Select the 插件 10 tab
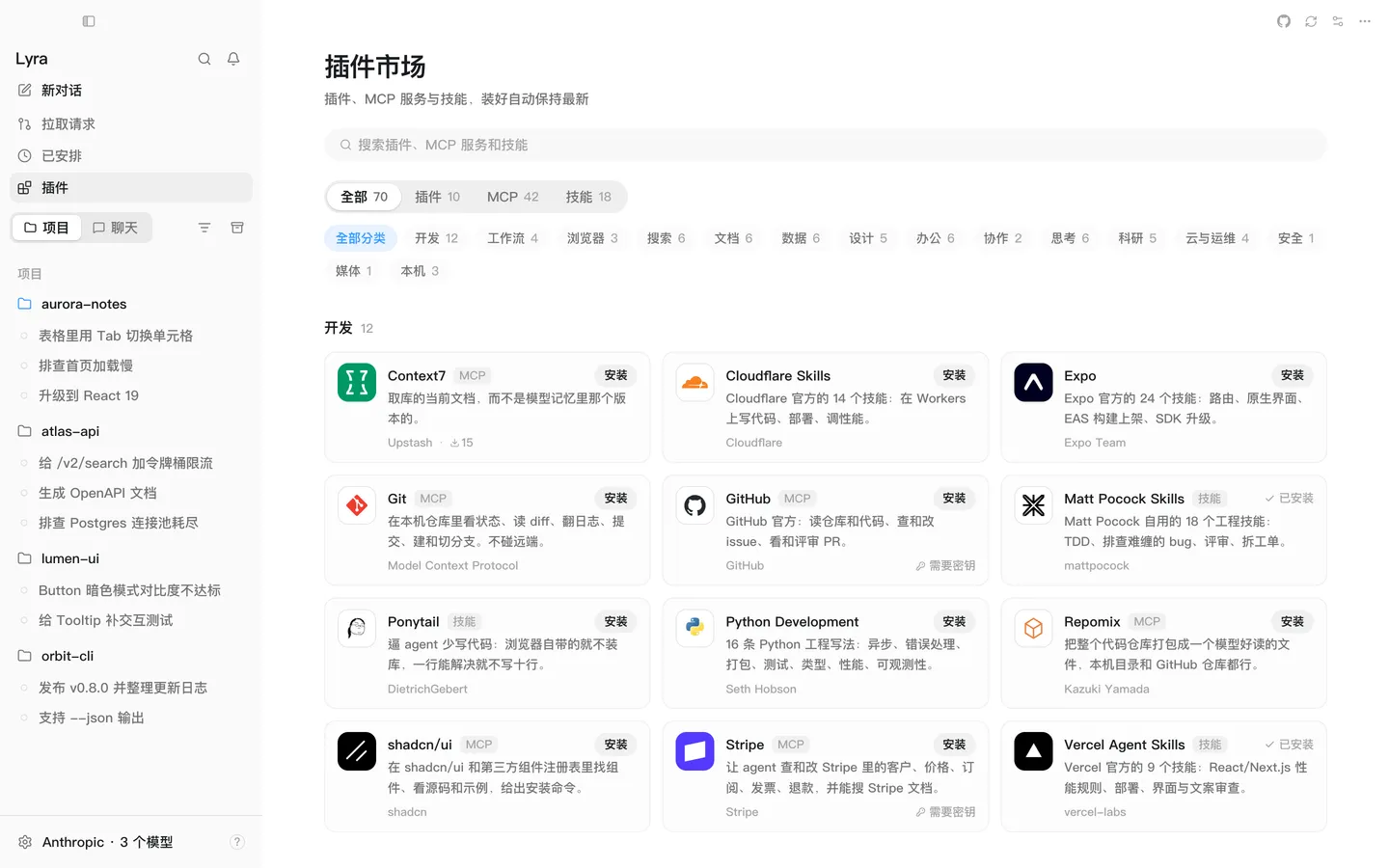The image size is (1389, 868). (437, 197)
